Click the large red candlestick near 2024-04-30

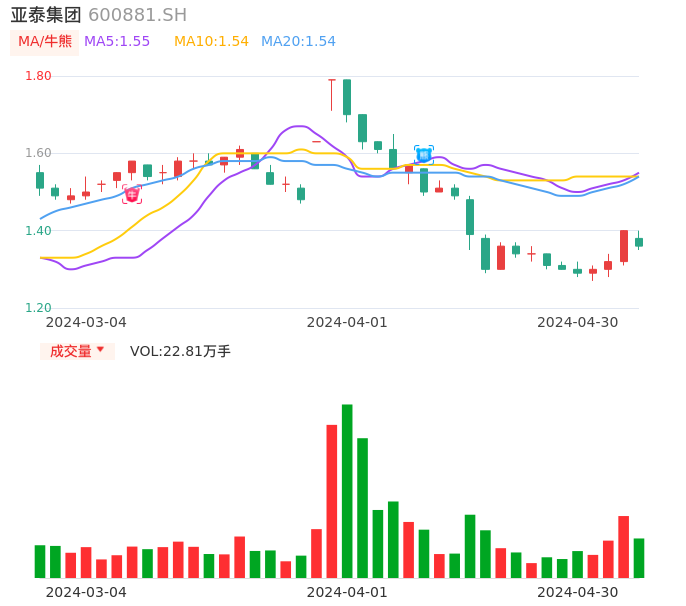624,246
